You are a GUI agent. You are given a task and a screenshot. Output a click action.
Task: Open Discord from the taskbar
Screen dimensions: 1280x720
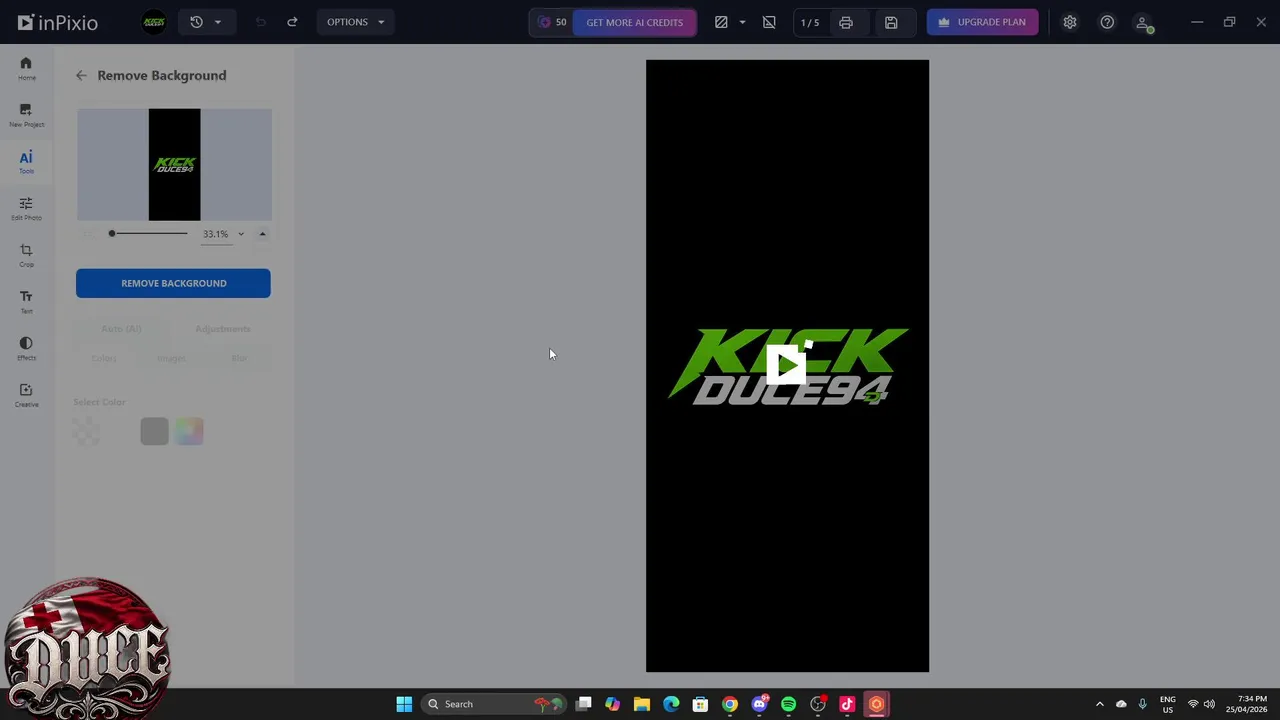[x=760, y=704]
